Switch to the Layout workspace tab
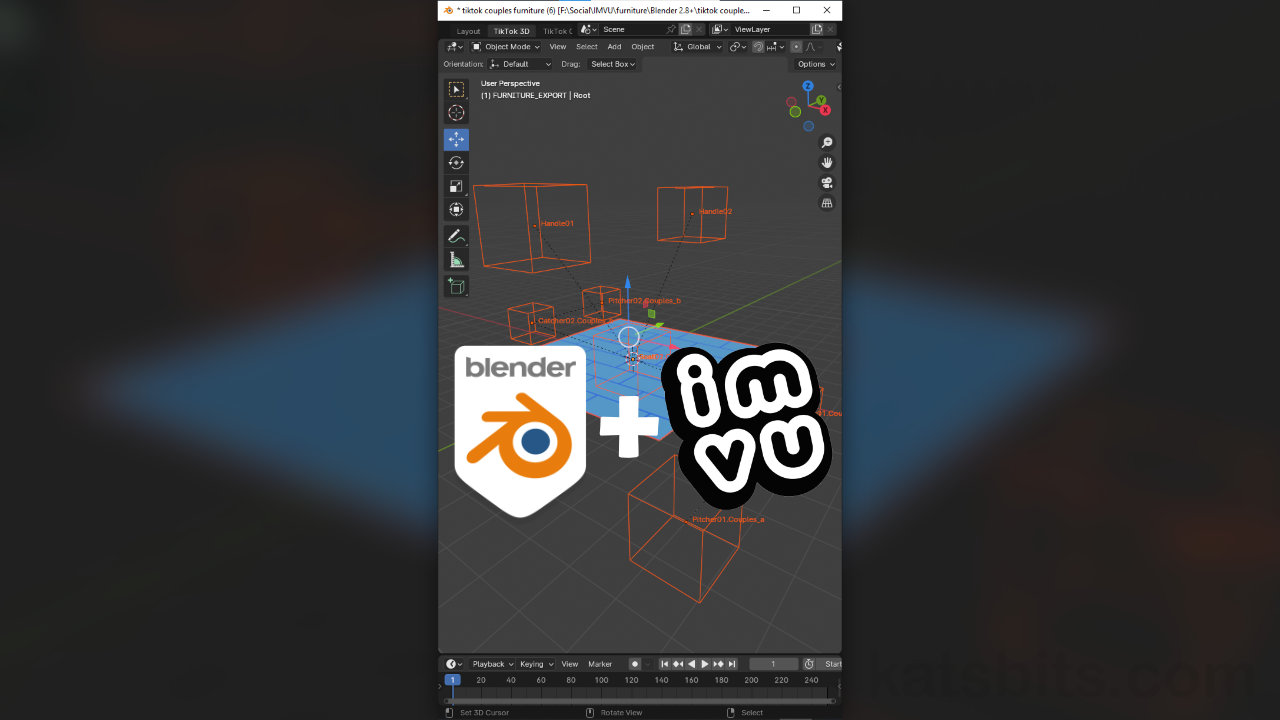This screenshot has width=1280, height=720. [x=468, y=31]
